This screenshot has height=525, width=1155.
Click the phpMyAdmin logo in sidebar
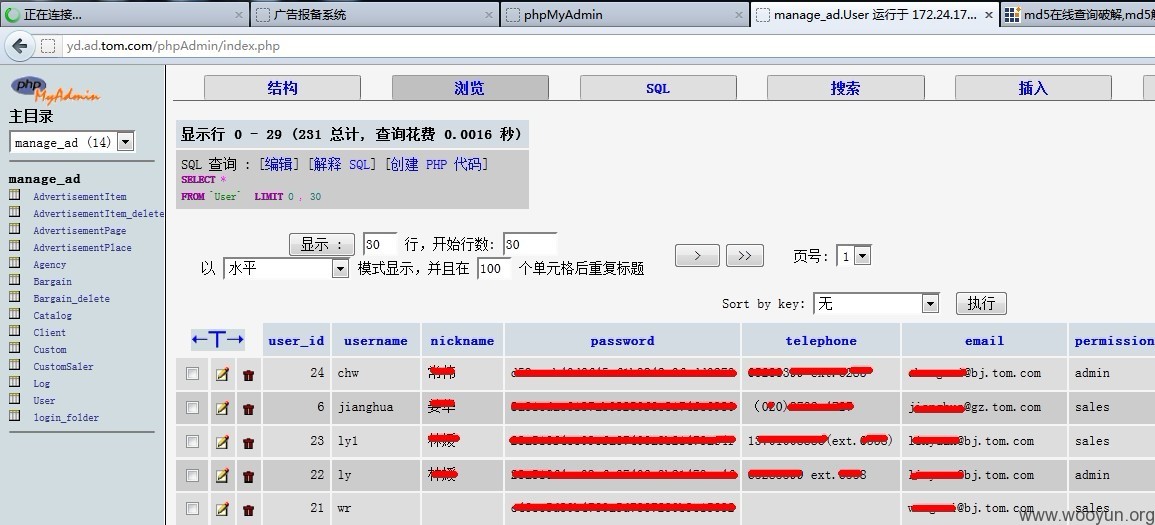(55, 89)
